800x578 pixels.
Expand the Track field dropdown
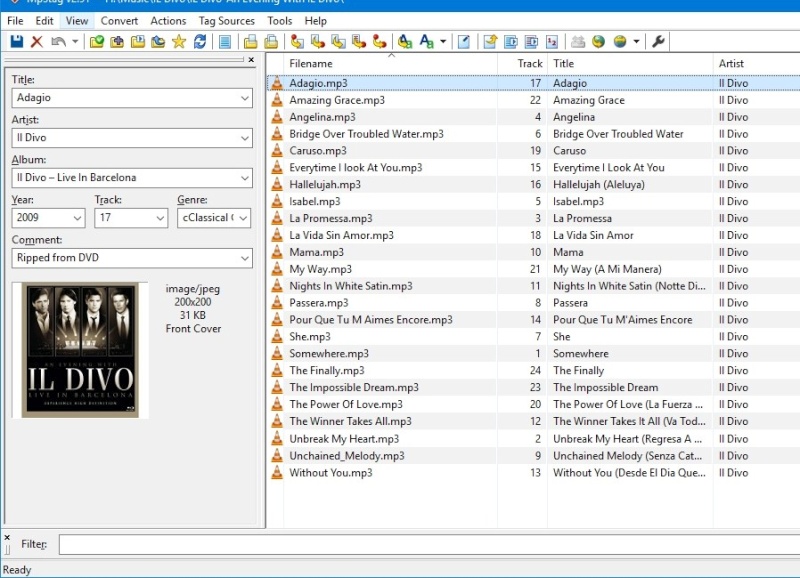pos(160,218)
